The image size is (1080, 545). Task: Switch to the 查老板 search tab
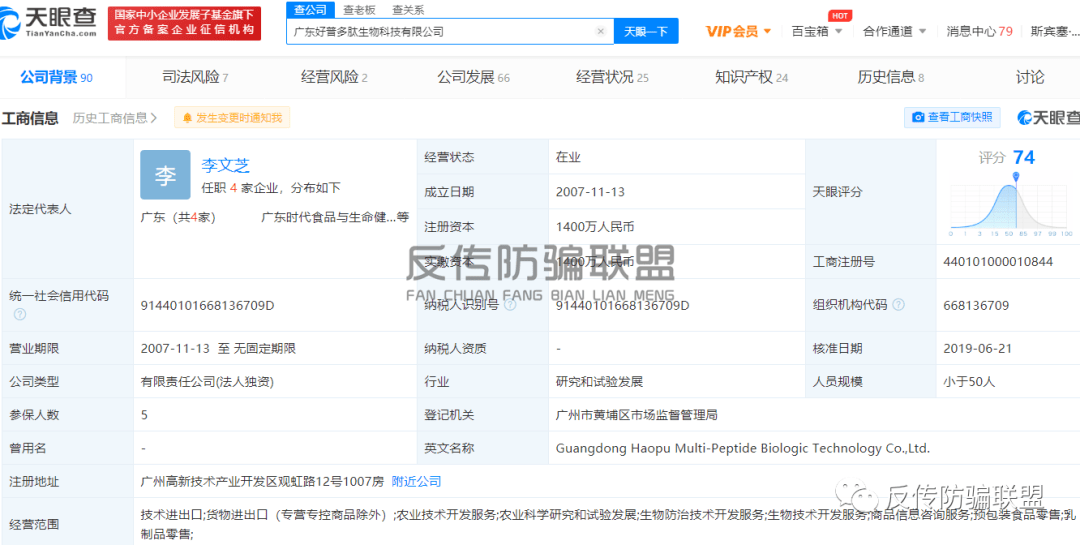[359, 9]
